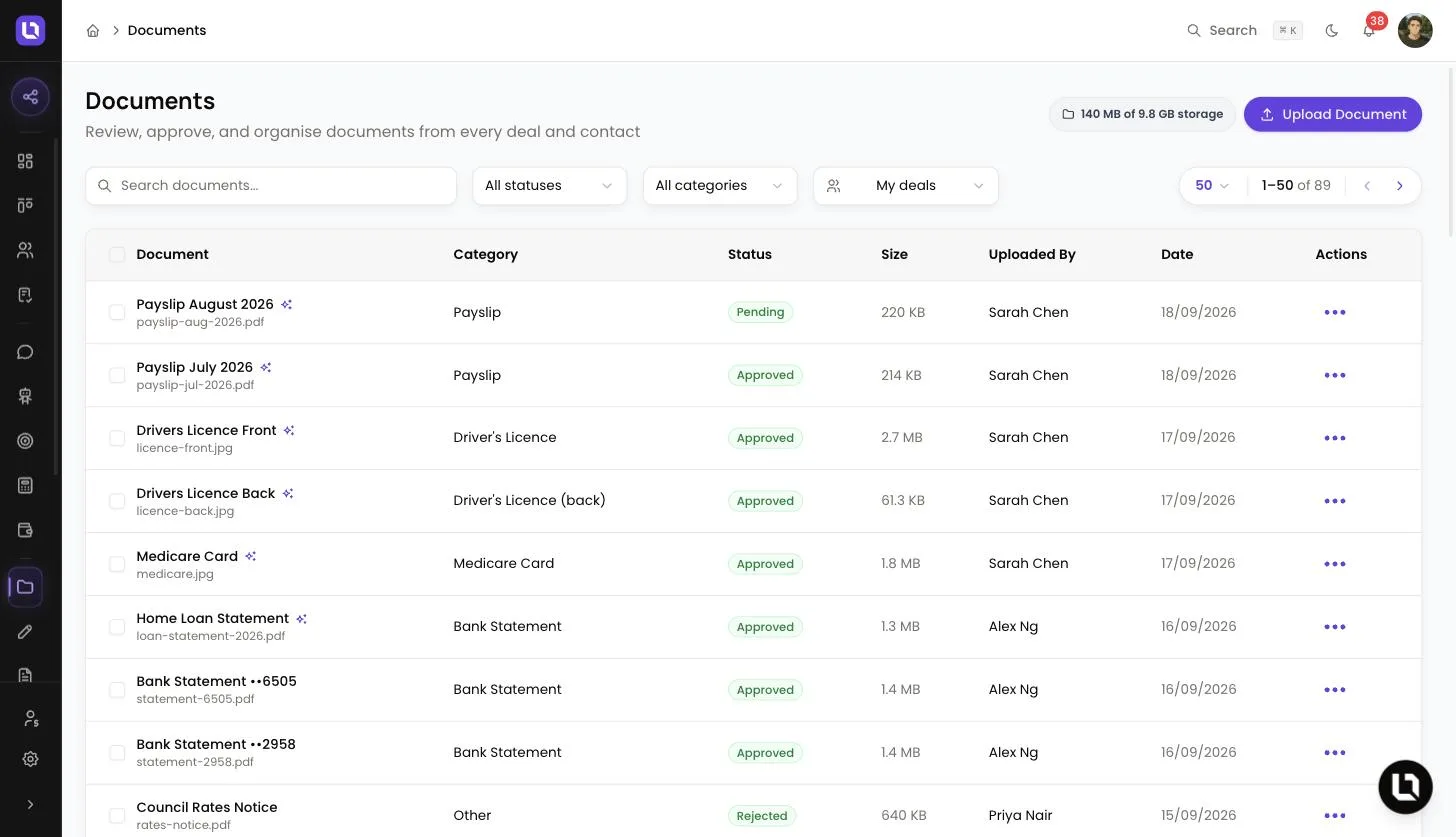Screen dimensions: 1456x837
Task: Click the Uploaded By column header
Action: coord(1032,255)
